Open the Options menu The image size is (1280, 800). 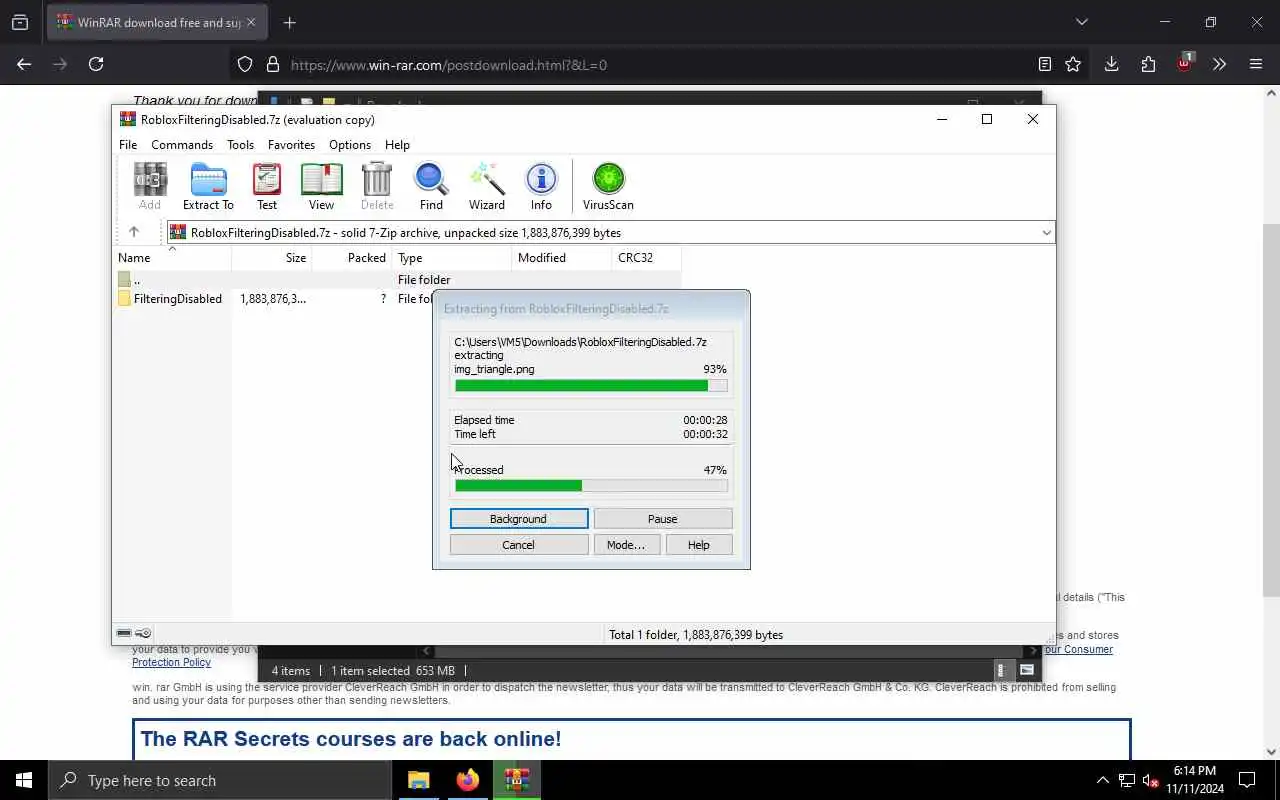350,145
